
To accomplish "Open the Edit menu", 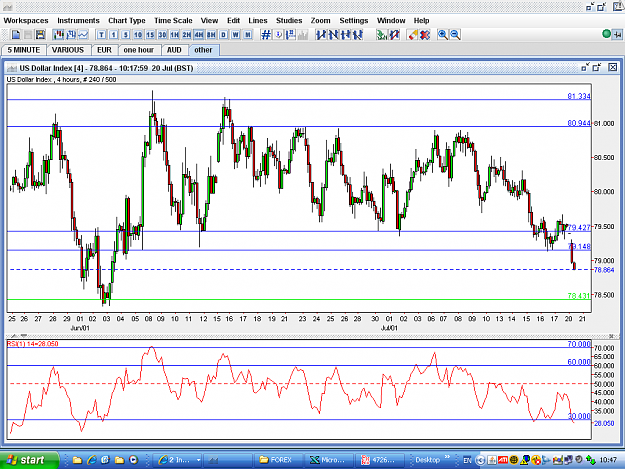I will (234, 20).
